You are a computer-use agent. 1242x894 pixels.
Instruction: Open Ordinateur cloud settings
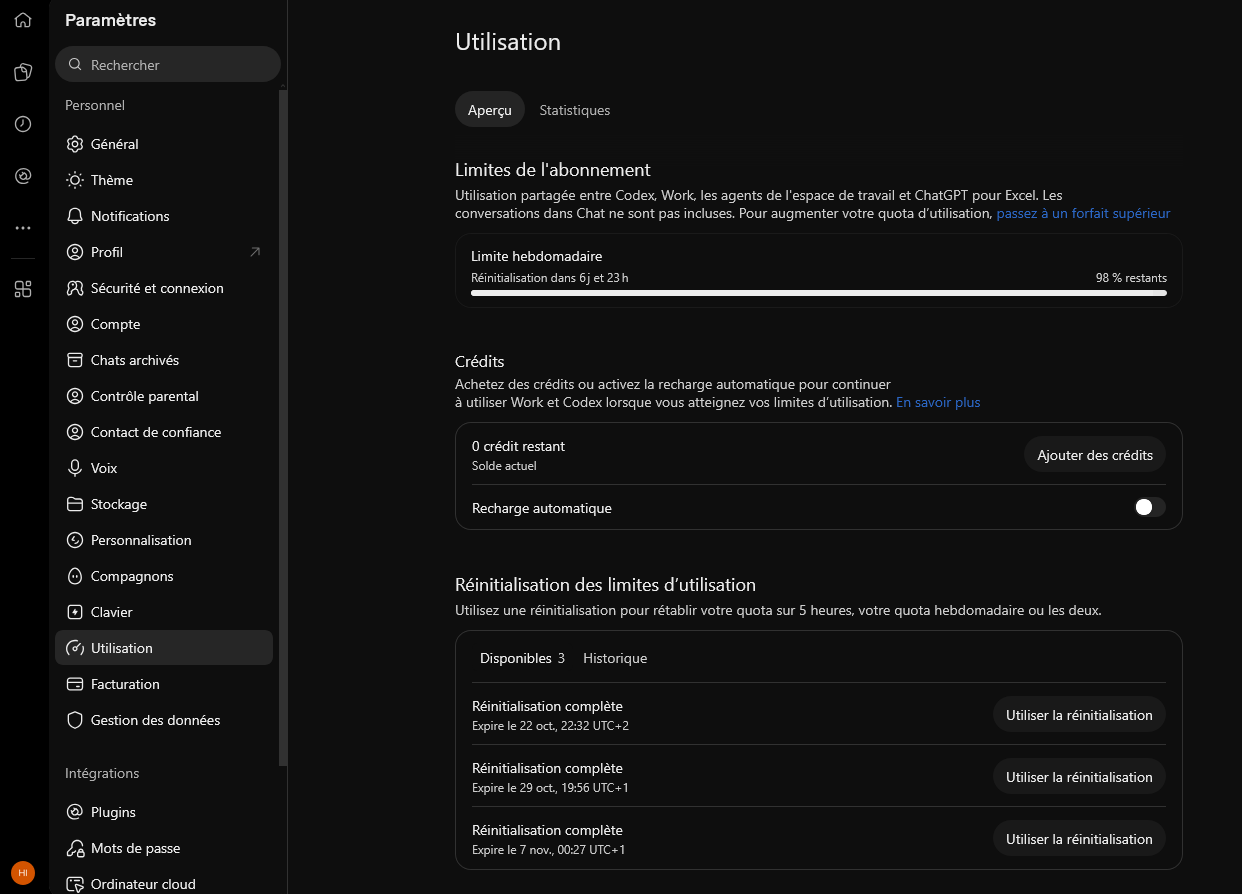coord(164,884)
